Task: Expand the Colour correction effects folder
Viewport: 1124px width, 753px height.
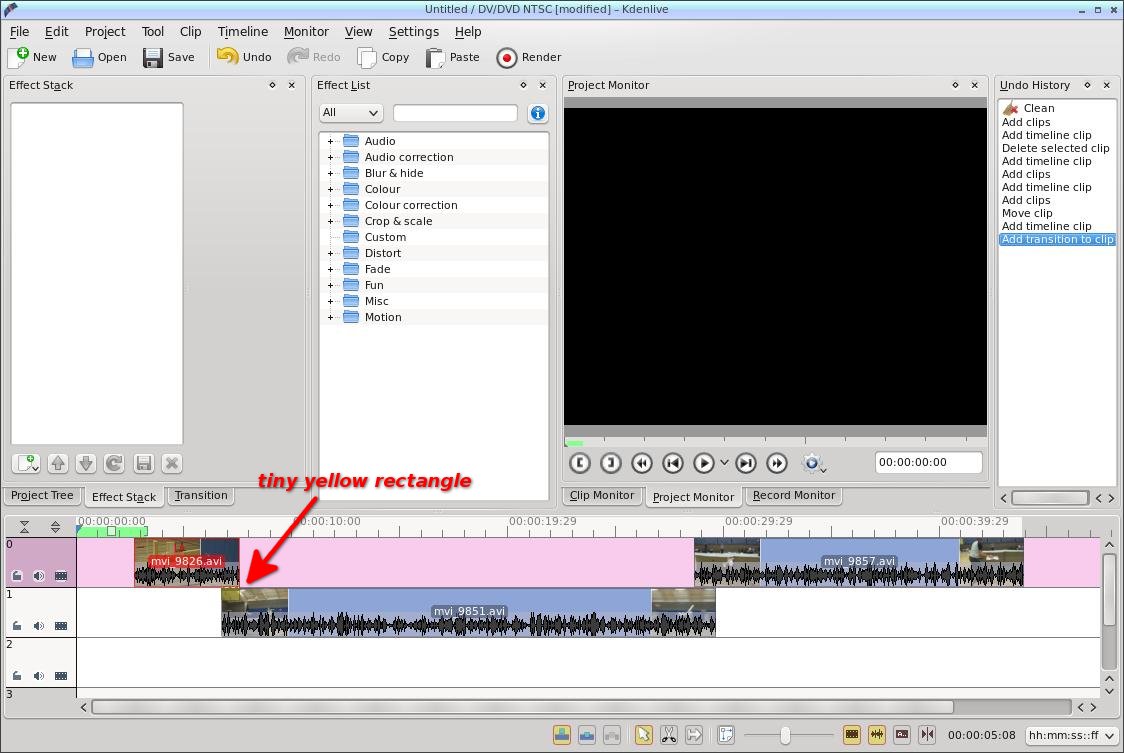Action: click(330, 205)
